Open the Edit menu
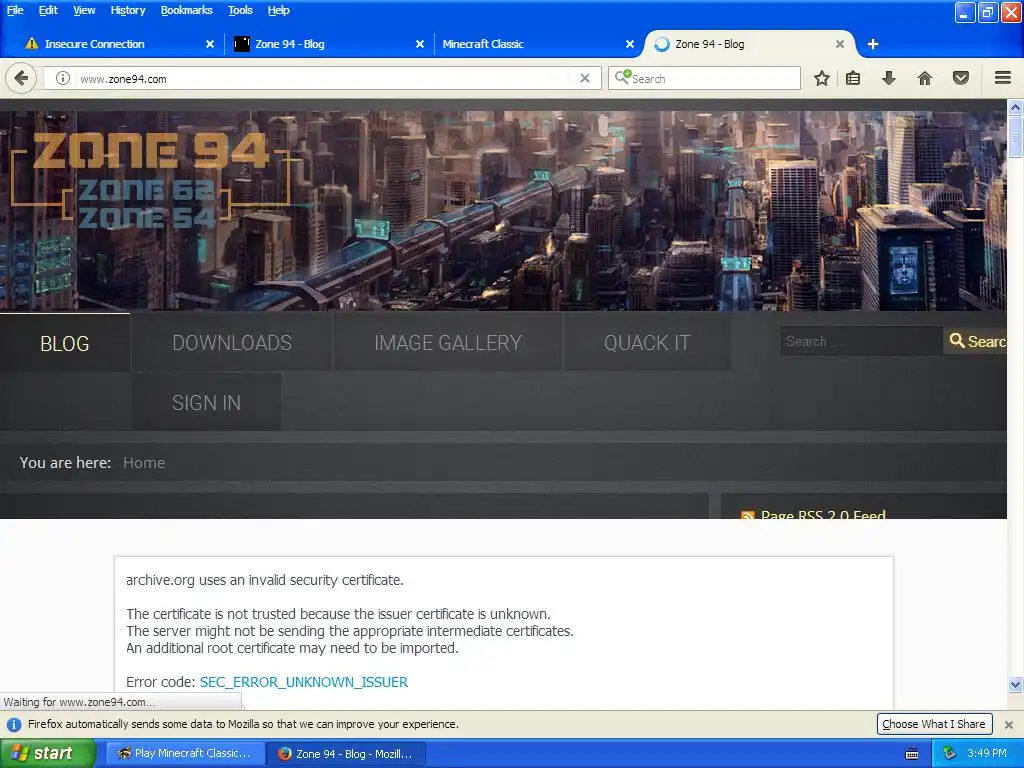The height and width of the screenshot is (768, 1024). (48, 10)
